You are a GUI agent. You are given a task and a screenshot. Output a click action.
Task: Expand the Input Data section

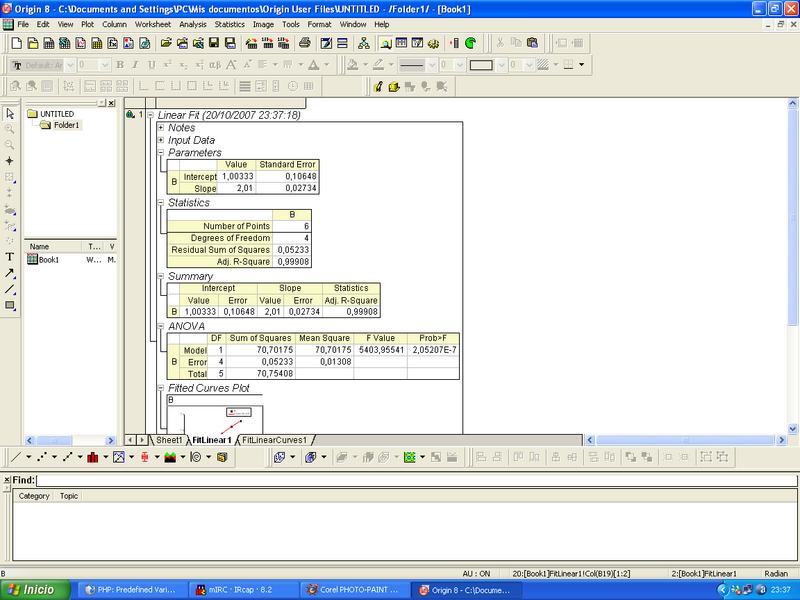[x=160, y=141]
